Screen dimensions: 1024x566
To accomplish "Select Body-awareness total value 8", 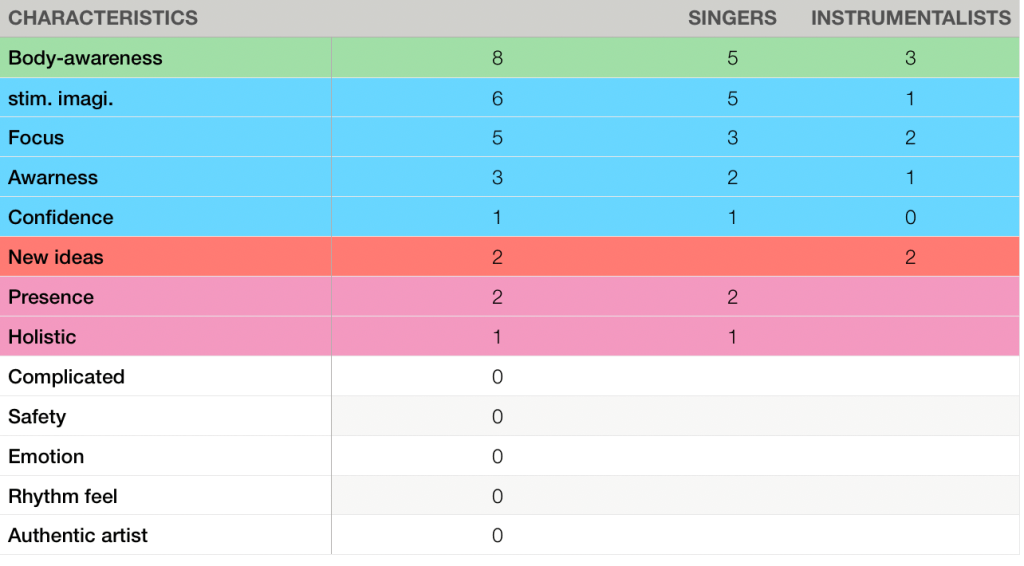I will tap(497, 58).
